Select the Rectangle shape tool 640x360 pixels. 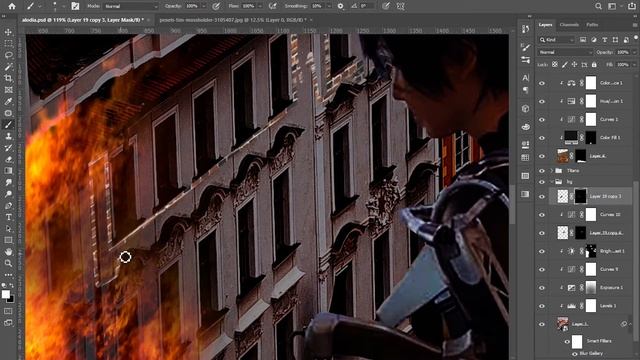[8, 240]
